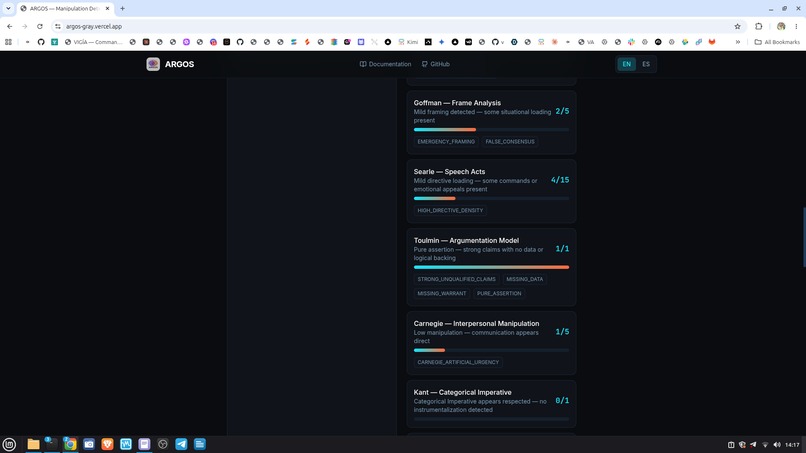Open Google Chrome in taskbar
The image size is (806, 453).
tap(70, 444)
